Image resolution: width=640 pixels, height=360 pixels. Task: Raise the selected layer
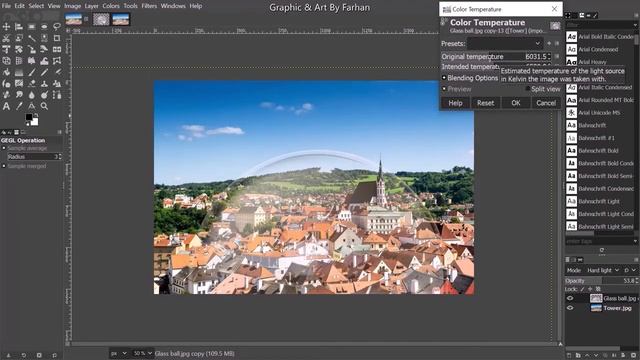(x=587, y=356)
